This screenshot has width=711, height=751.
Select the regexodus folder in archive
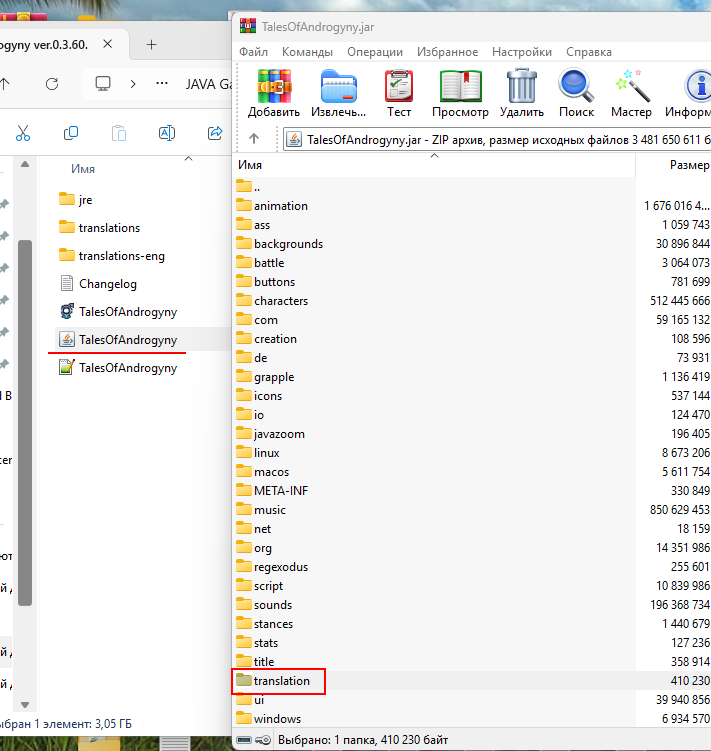(272, 567)
